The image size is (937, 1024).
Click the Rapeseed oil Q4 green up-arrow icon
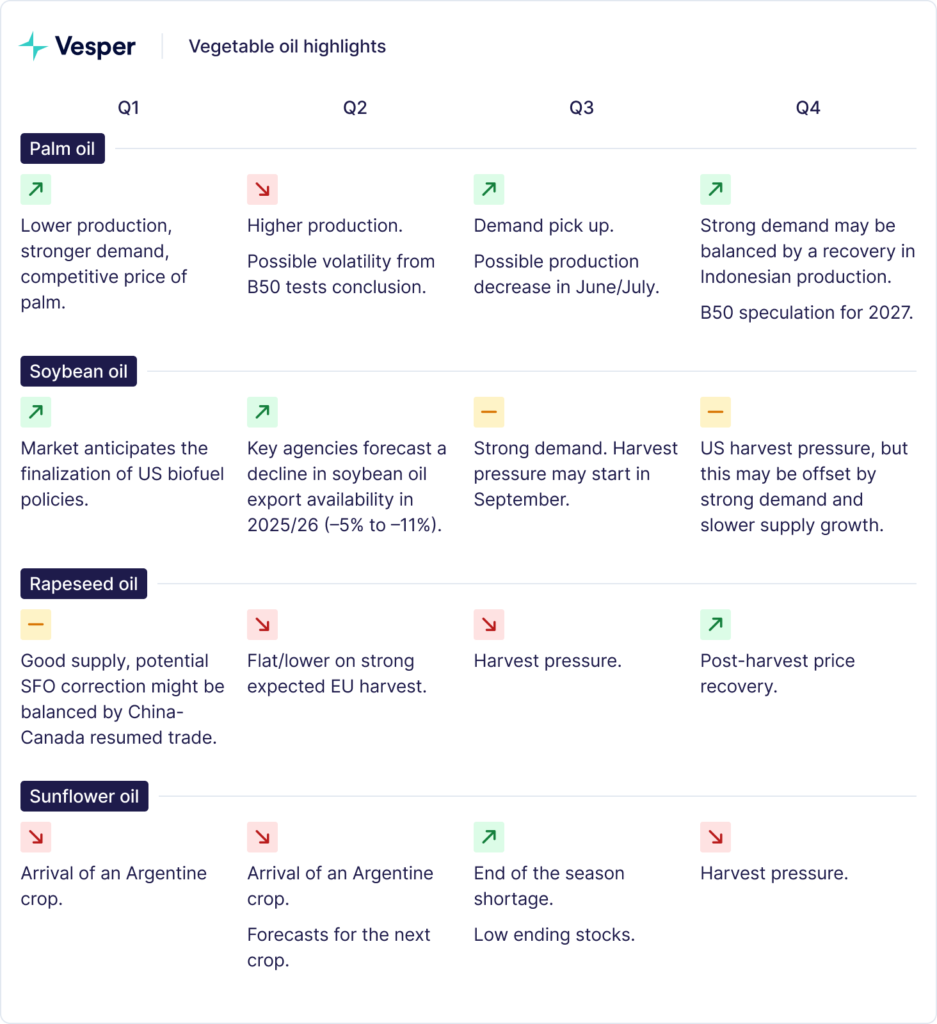[x=715, y=624]
